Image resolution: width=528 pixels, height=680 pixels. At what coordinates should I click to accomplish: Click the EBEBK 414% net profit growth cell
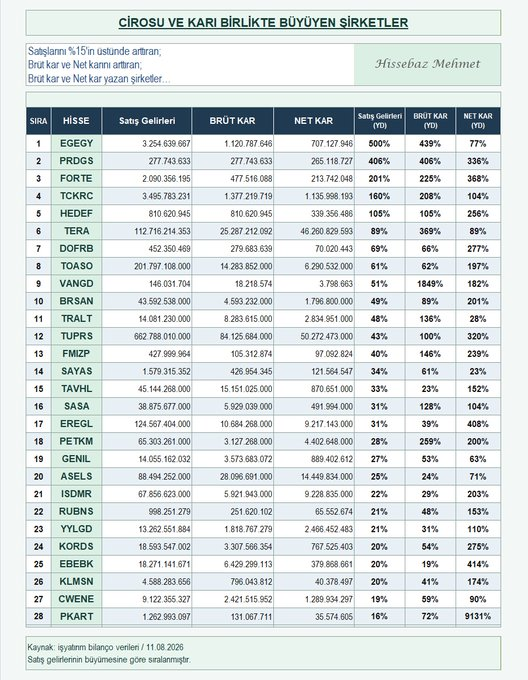click(x=478, y=564)
